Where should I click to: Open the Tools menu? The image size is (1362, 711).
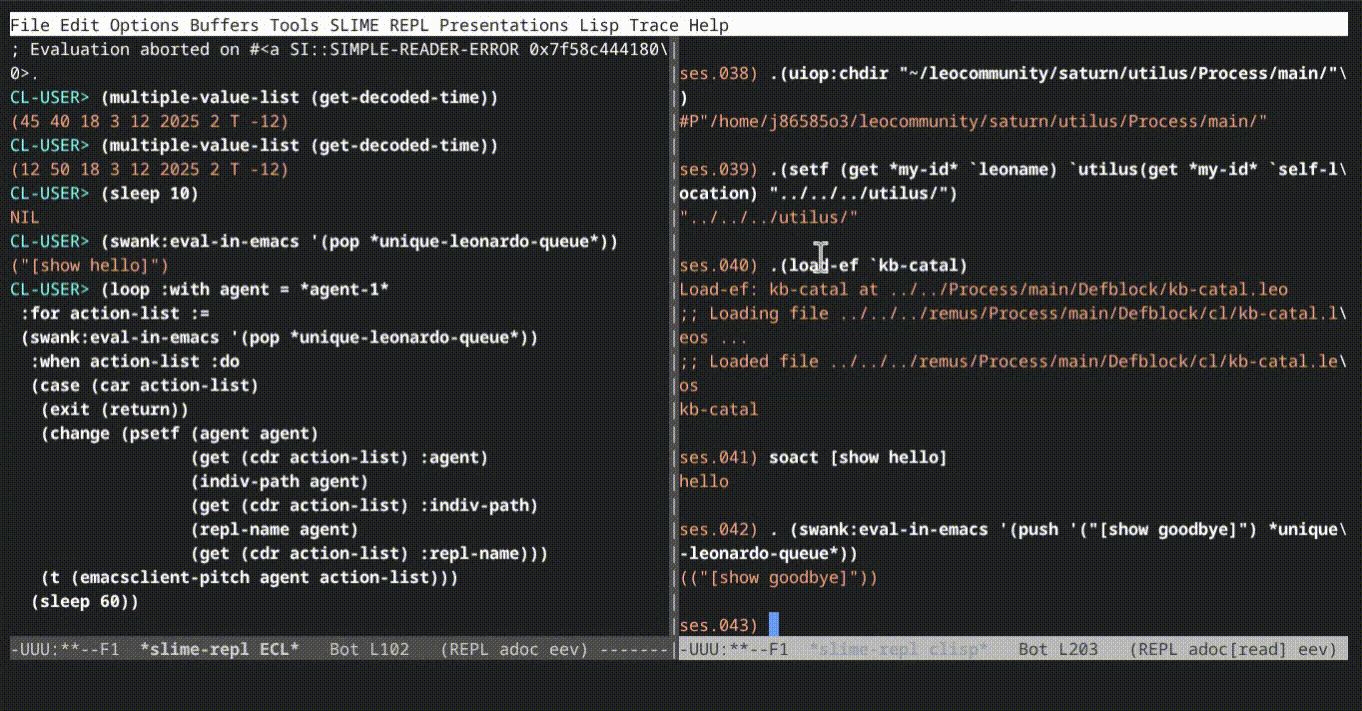tap(294, 25)
